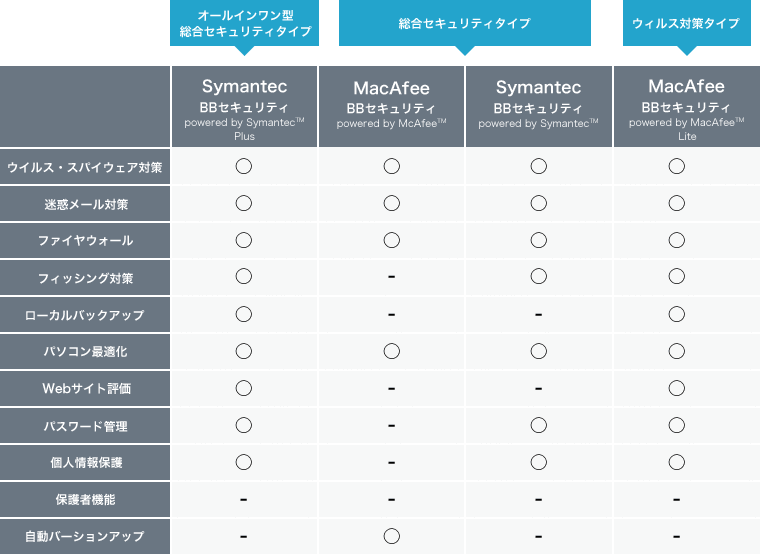Select the 総合セキュリティタイプ header tab

click(464, 23)
